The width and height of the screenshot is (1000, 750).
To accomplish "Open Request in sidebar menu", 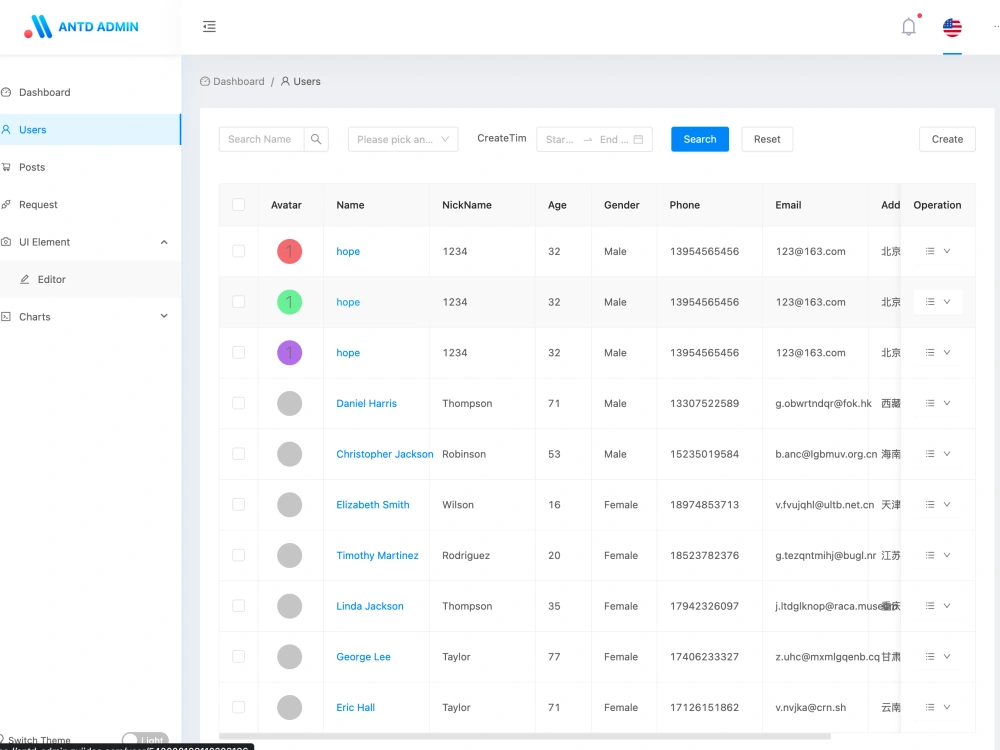I will pos(91,205).
